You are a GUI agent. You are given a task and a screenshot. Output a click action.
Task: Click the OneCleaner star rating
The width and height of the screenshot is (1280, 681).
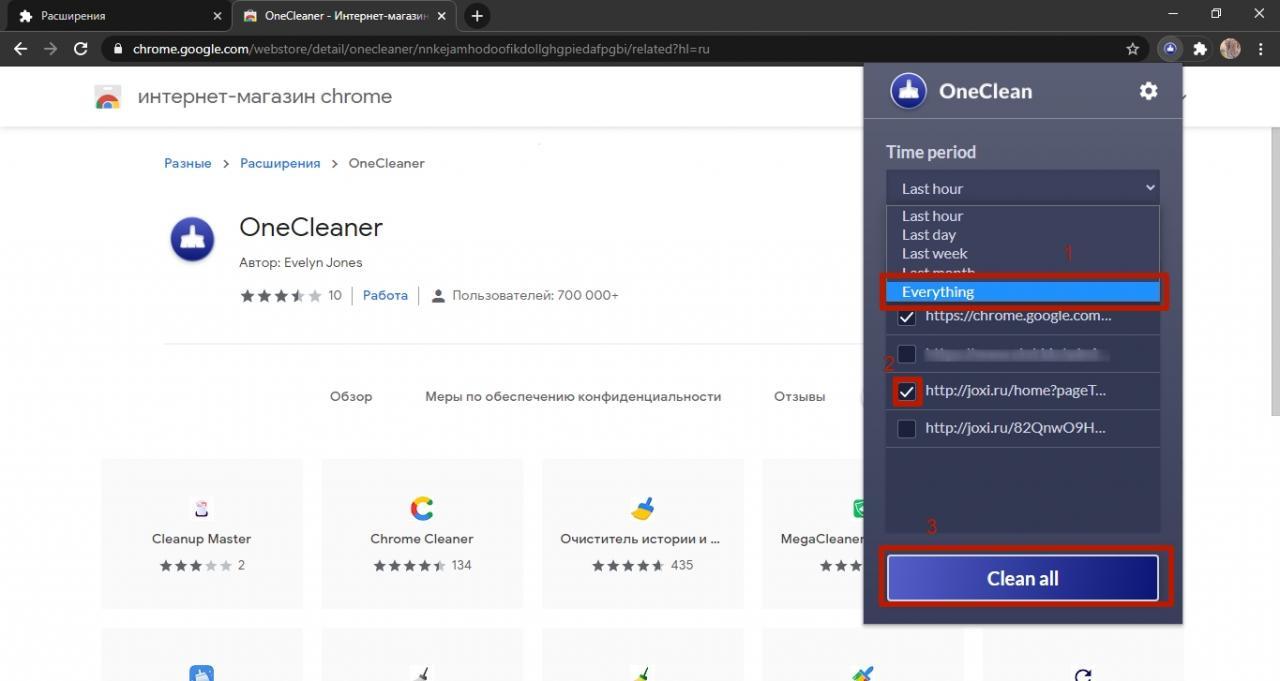281,296
